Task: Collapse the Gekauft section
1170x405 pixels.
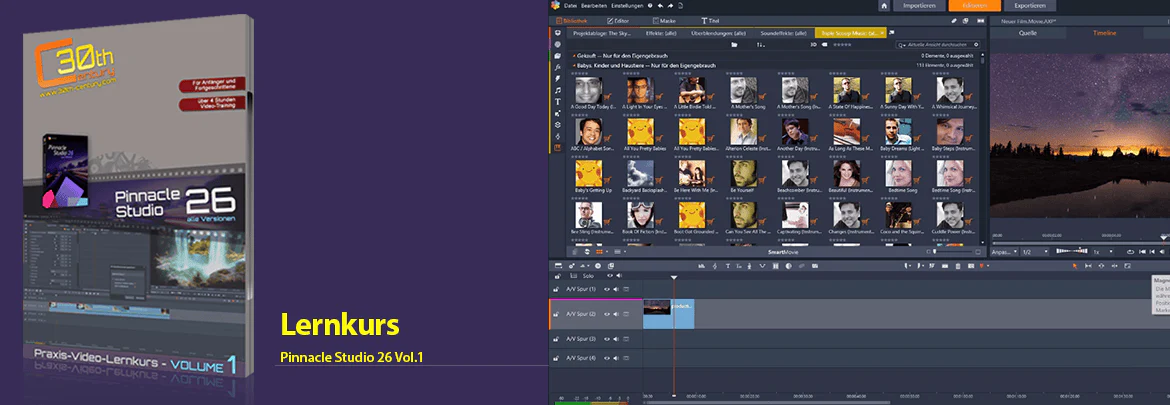Action: pos(574,56)
